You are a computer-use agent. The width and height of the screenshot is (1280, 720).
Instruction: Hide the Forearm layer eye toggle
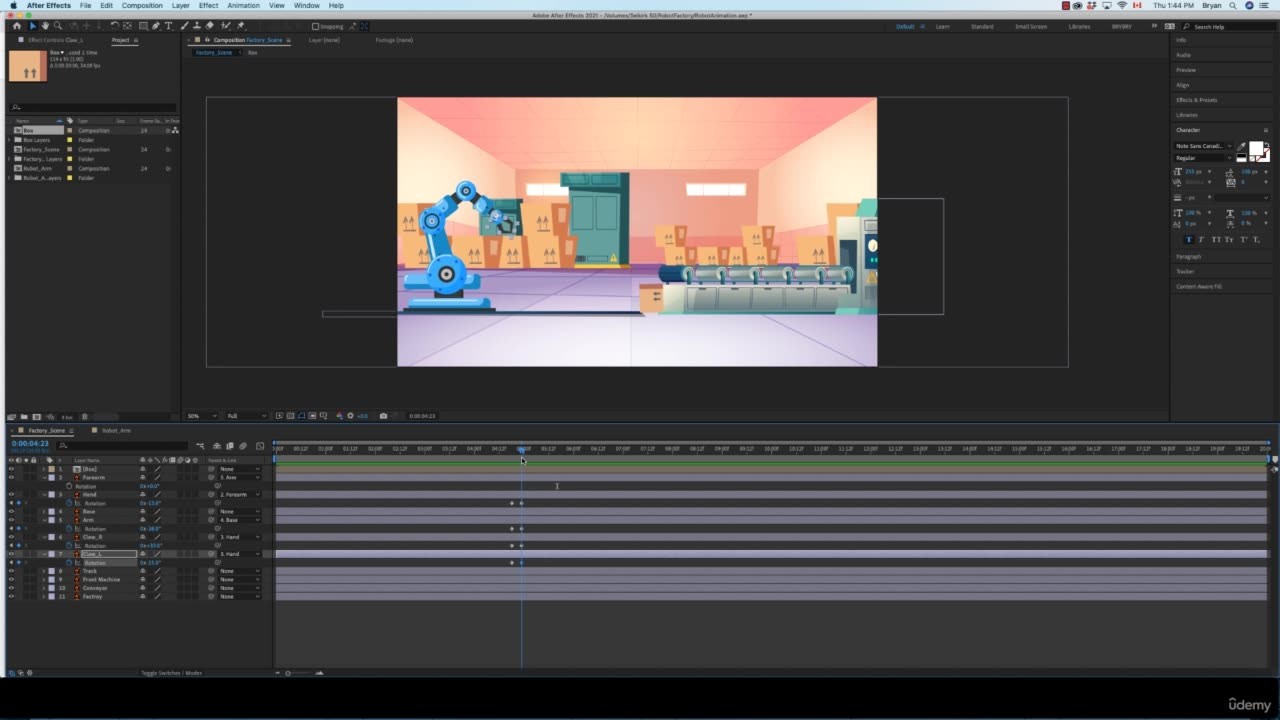11,478
